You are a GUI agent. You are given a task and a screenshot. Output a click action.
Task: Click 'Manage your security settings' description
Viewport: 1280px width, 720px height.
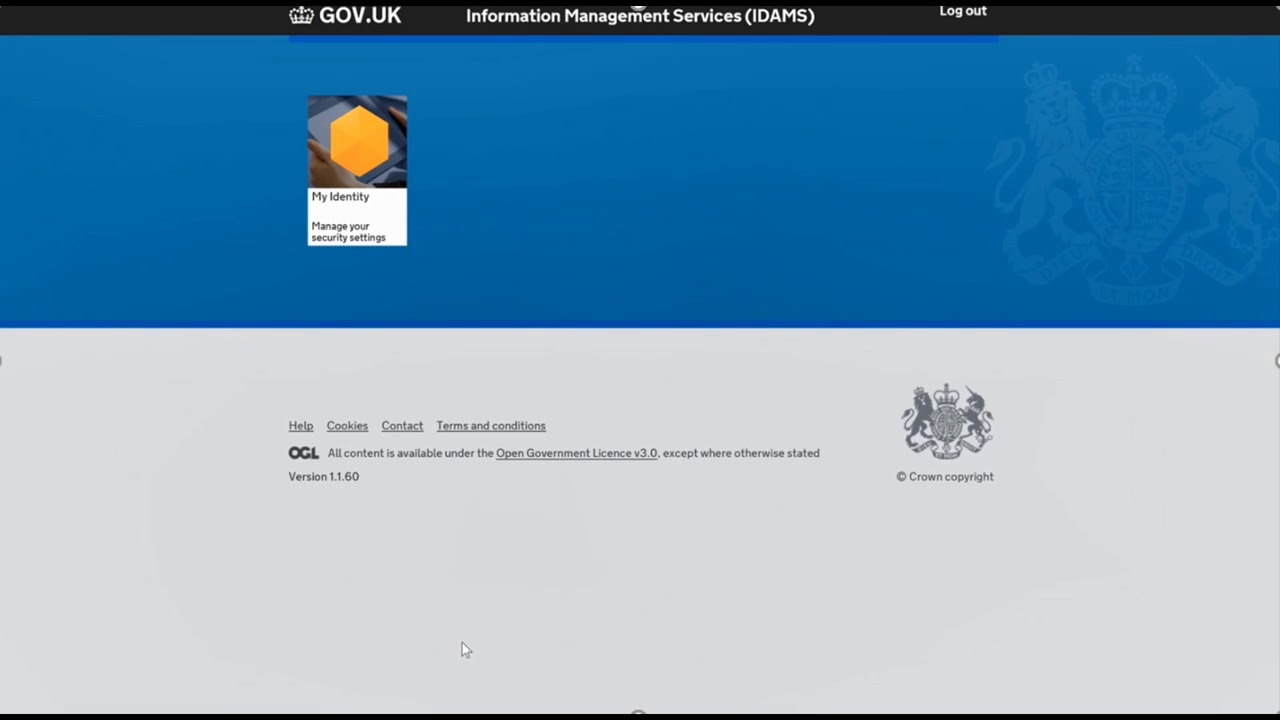pyautogui.click(x=348, y=232)
